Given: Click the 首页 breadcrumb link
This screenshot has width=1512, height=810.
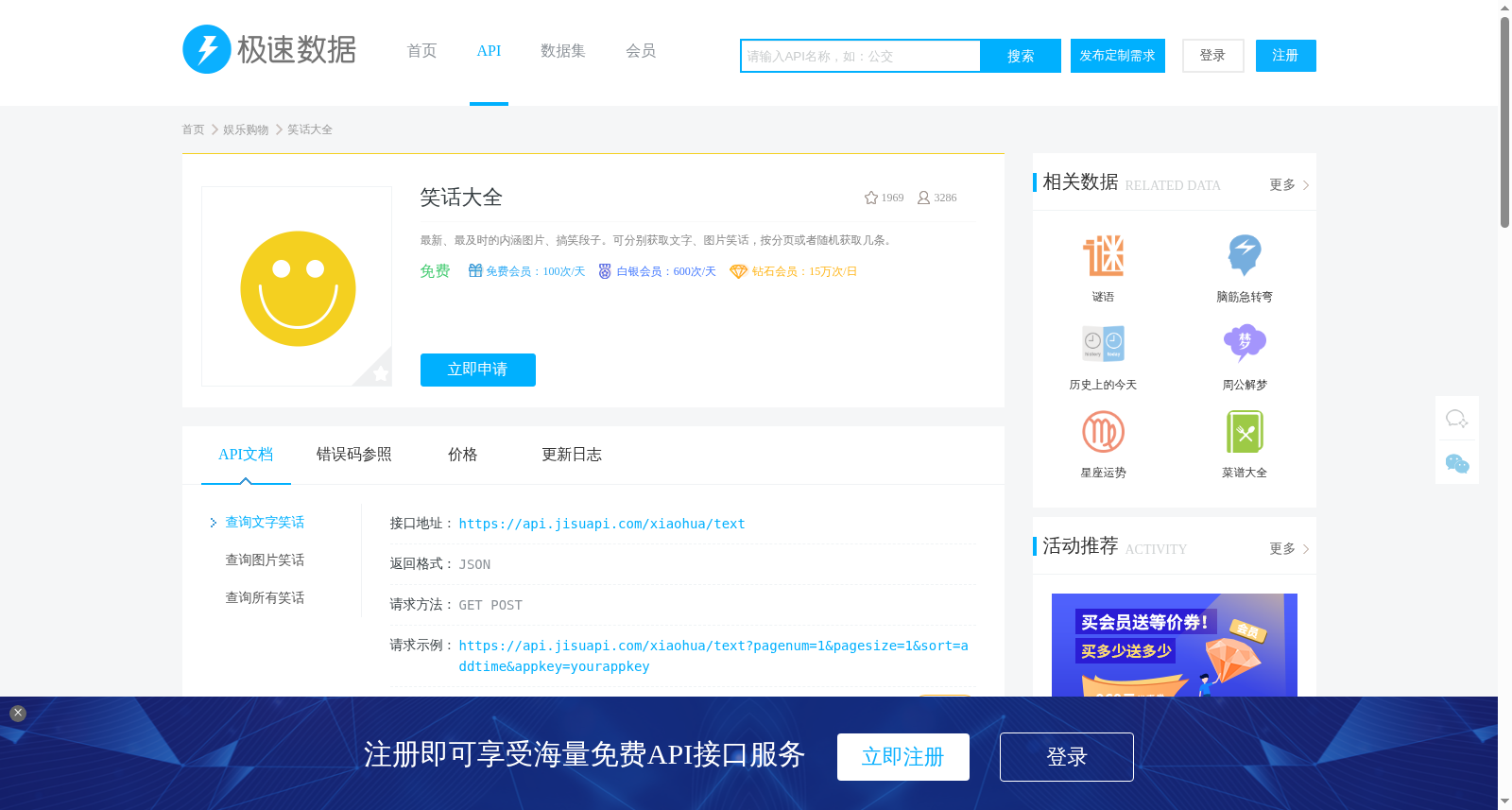Looking at the screenshot, I should click(193, 129).
